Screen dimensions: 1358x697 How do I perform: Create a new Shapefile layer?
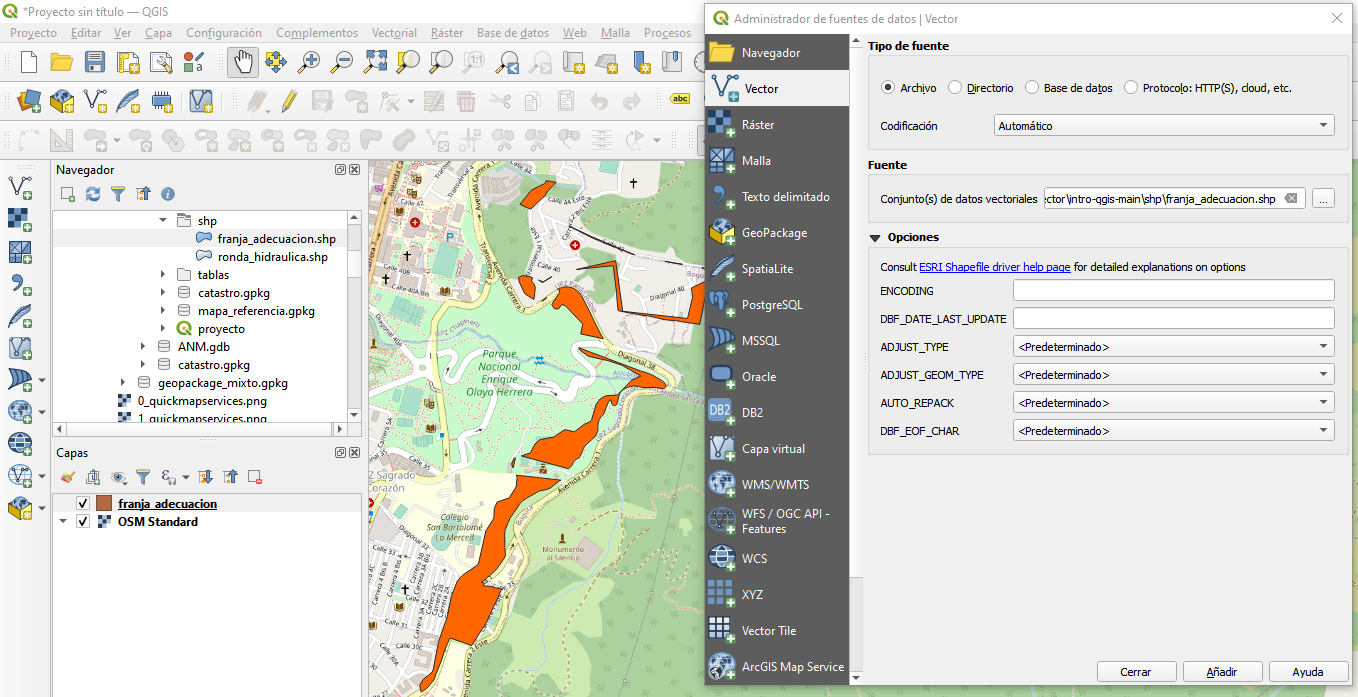[x=95, y=101]
